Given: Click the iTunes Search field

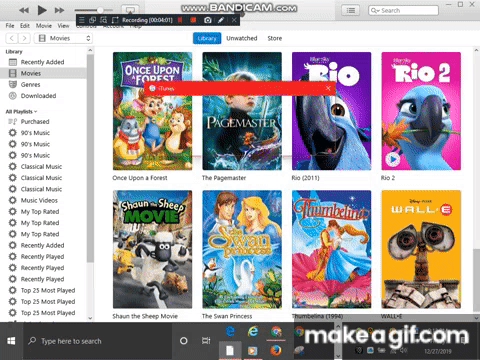Looking at the screenshot, I should point(403,10).
